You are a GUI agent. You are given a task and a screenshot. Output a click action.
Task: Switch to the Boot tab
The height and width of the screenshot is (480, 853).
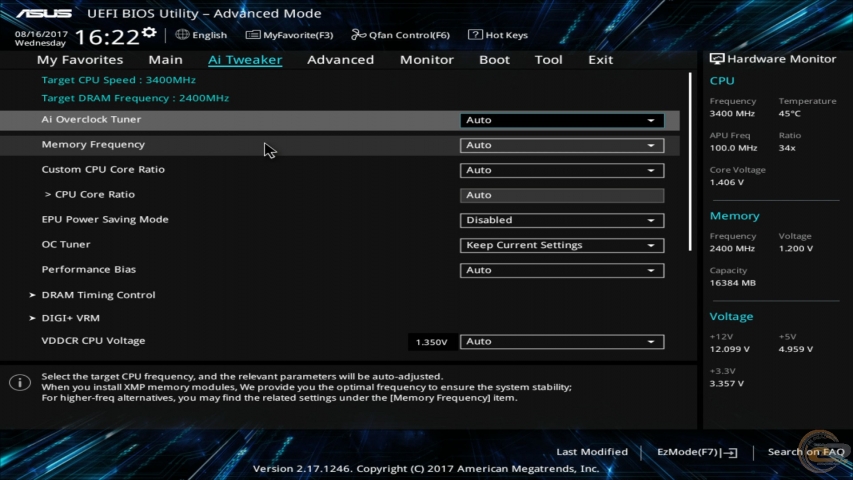coord(494,60)
